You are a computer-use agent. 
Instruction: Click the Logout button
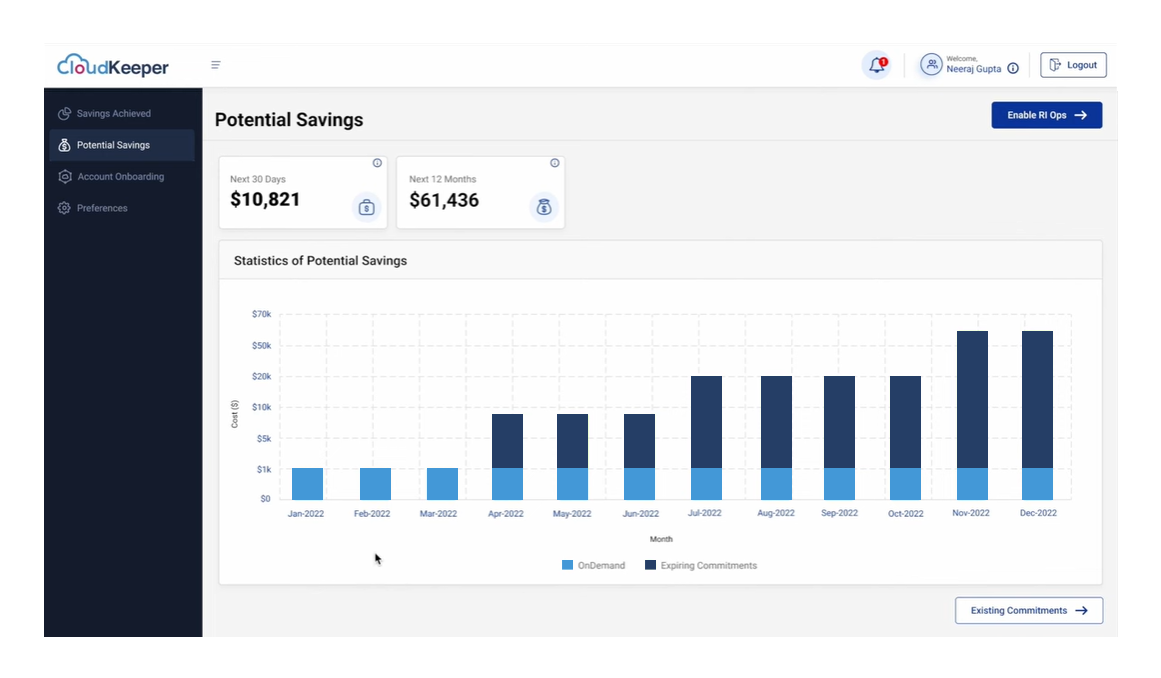tap(1073, 64)
